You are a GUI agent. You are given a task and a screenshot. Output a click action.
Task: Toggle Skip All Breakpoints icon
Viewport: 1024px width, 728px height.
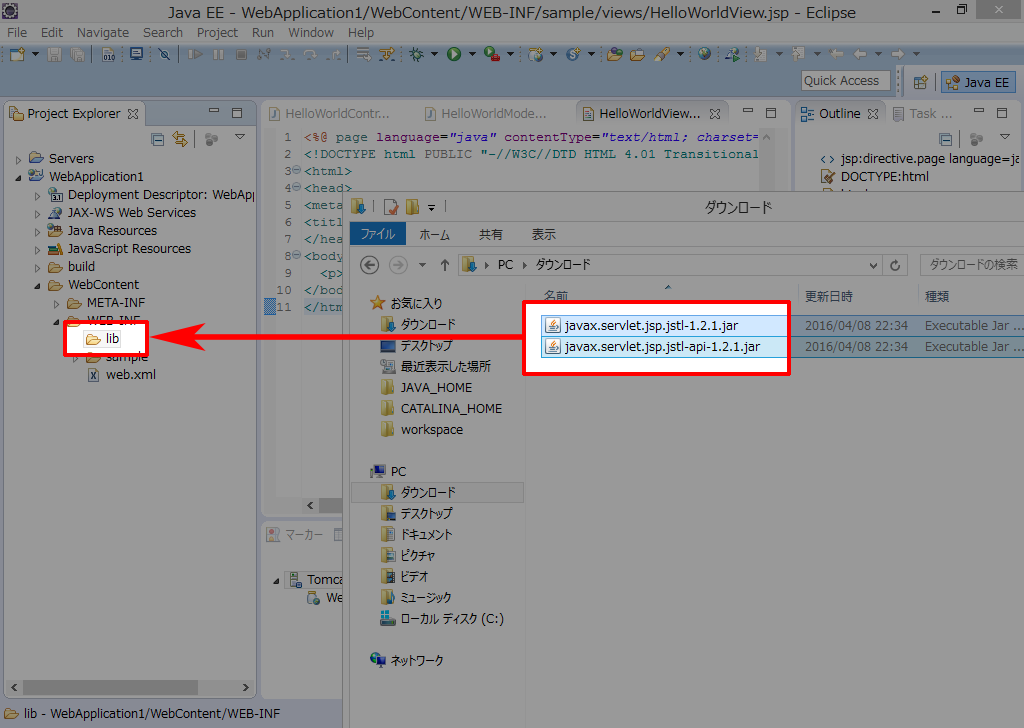164,55
